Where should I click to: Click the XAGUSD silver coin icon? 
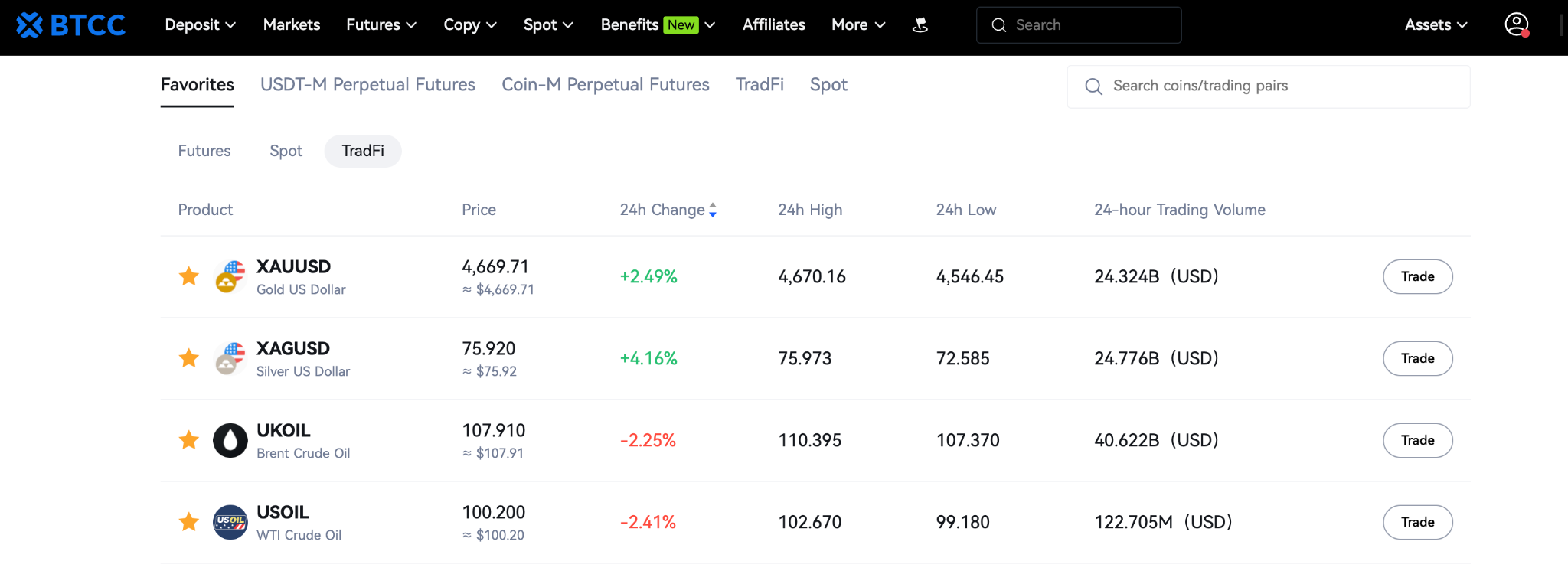[230, 358]
